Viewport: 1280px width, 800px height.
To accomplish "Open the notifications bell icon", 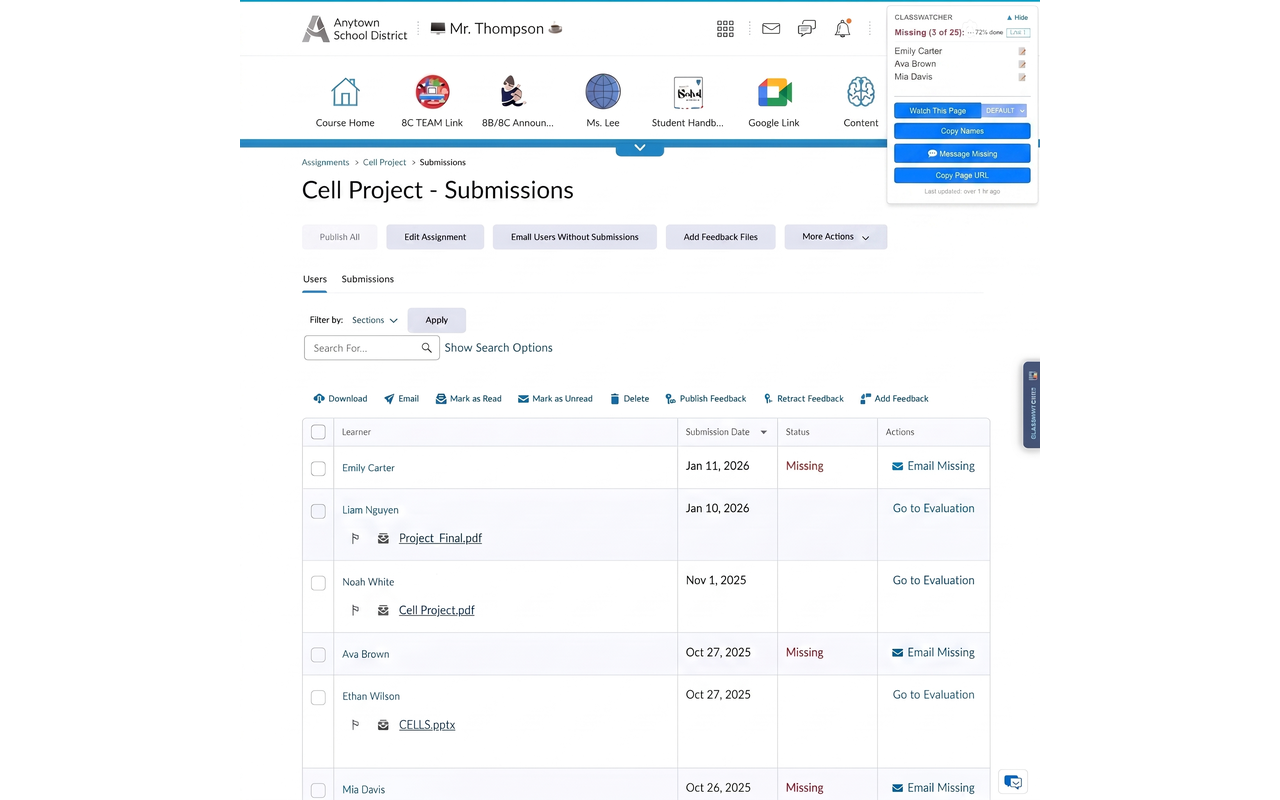I will (843, 29).
